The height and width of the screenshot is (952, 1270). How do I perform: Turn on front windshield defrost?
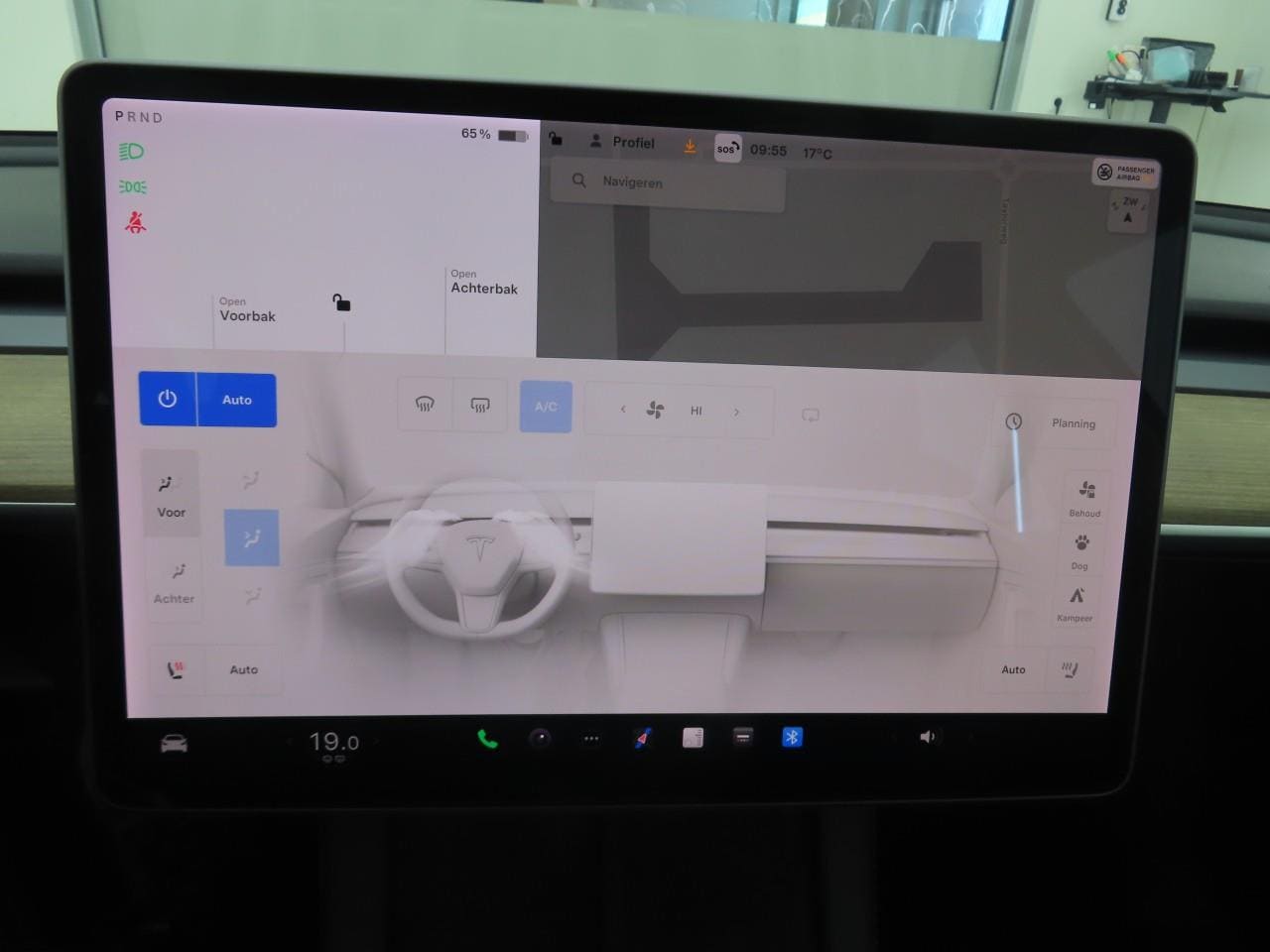pos(425,405)
